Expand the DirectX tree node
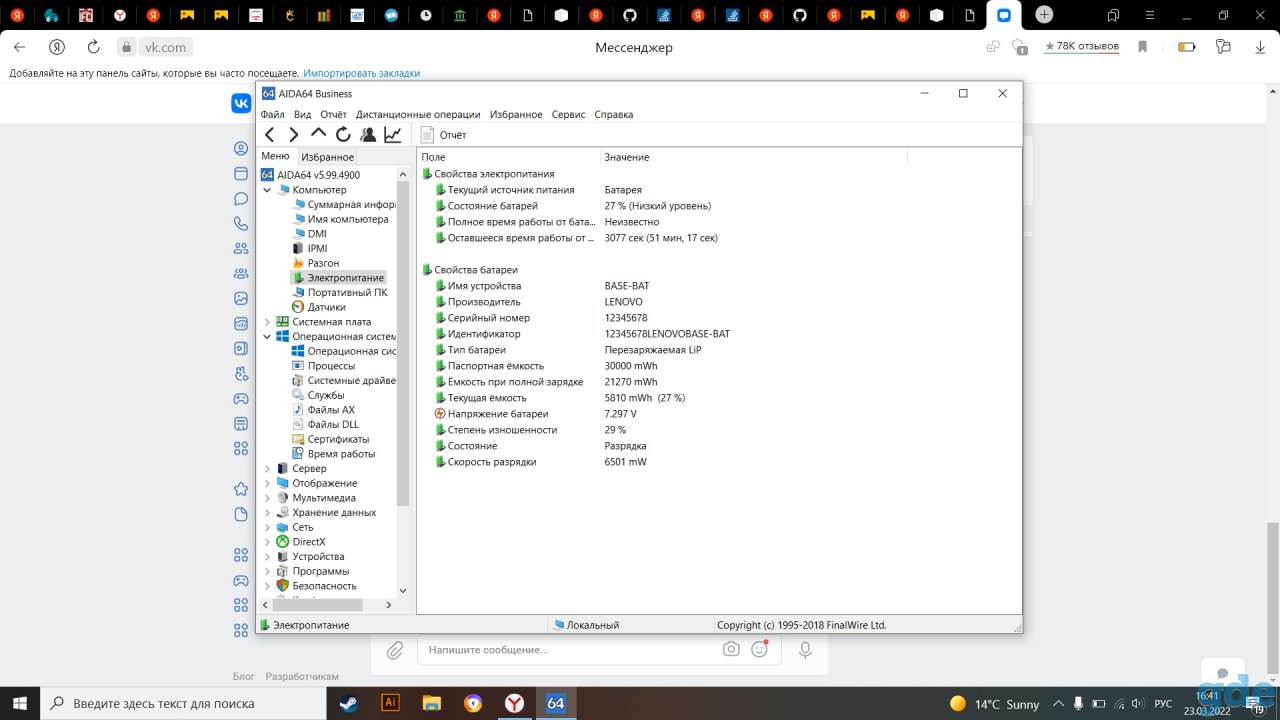The width and height of the screenshot is (1280, 720). 267,542
